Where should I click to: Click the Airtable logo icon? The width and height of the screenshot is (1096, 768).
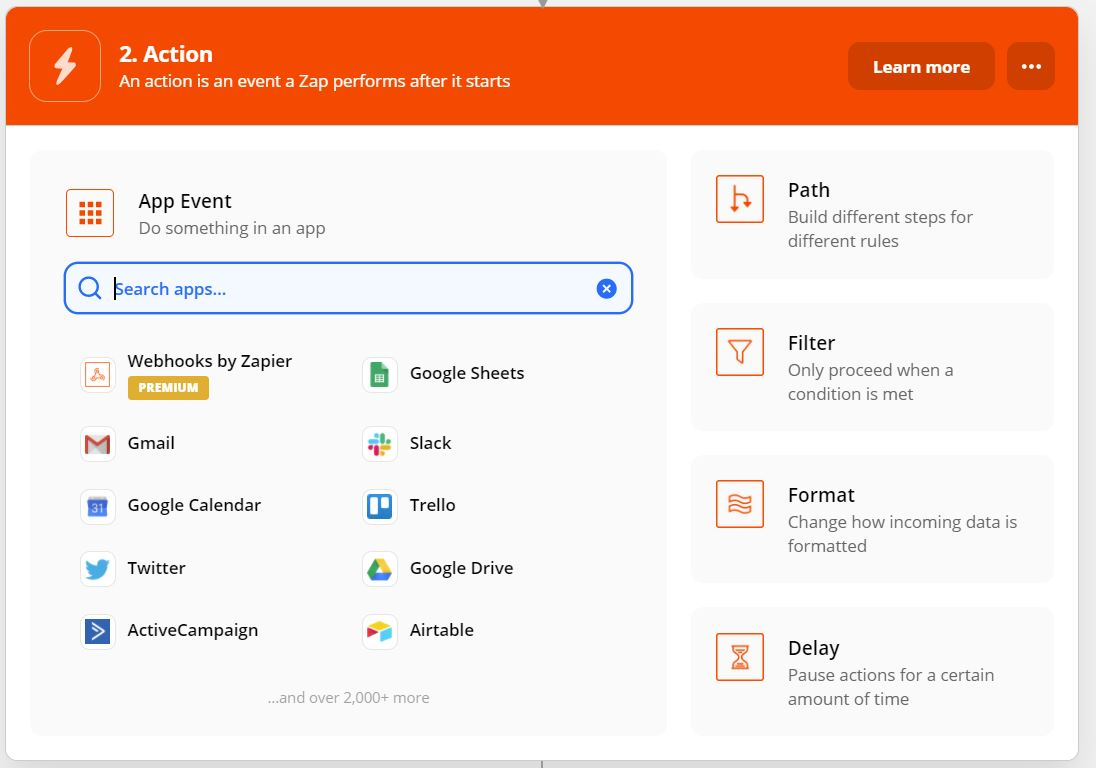tap(380, 631)
